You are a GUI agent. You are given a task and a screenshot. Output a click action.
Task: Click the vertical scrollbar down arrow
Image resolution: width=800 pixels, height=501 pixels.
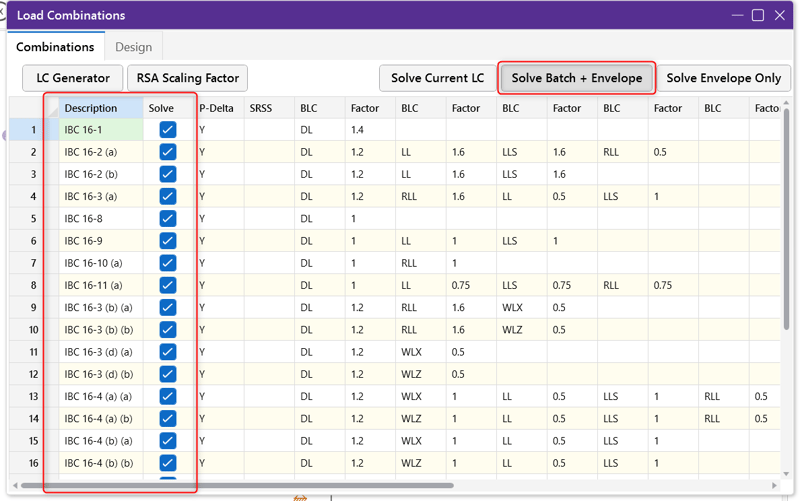pos(786,474)
